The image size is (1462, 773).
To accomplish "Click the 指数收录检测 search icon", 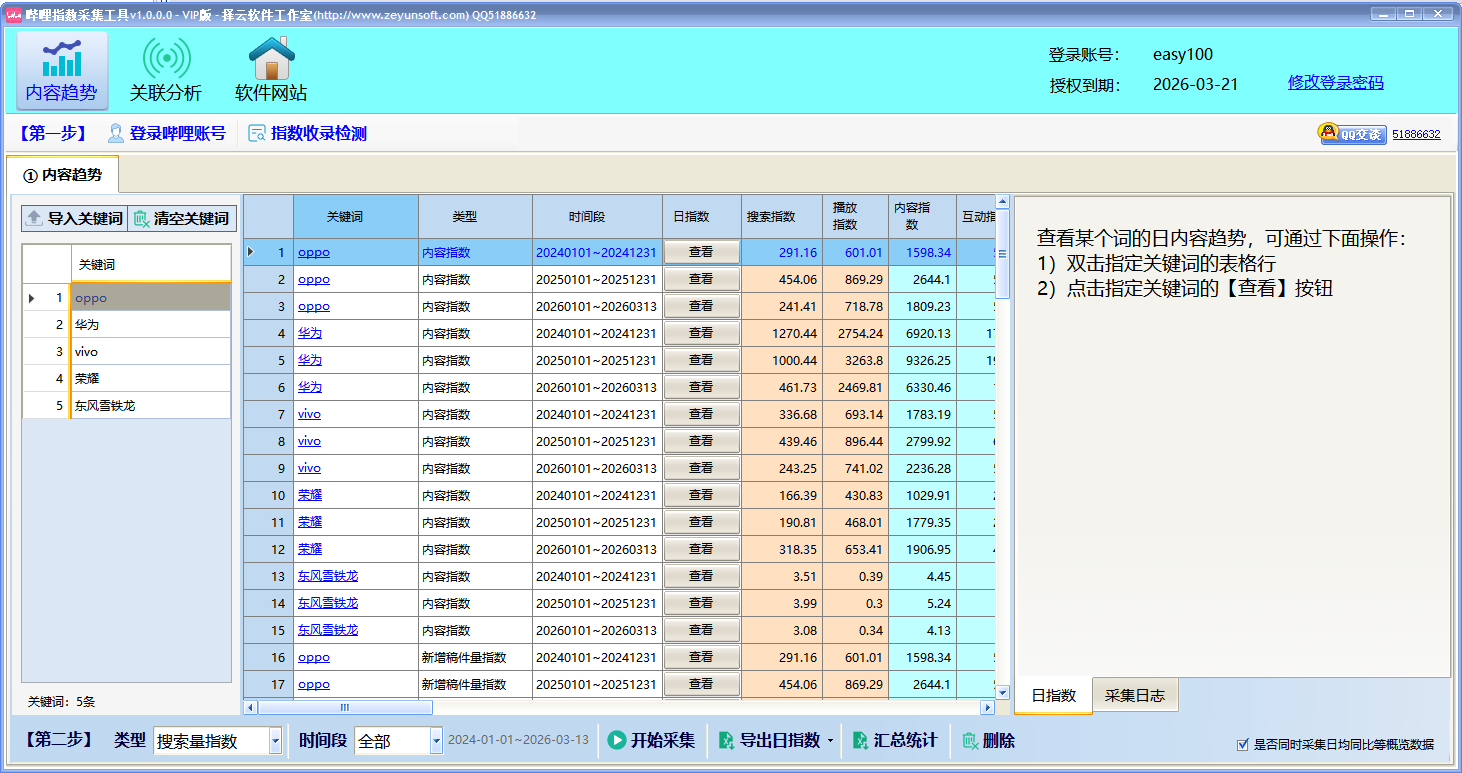I will 257,134.
